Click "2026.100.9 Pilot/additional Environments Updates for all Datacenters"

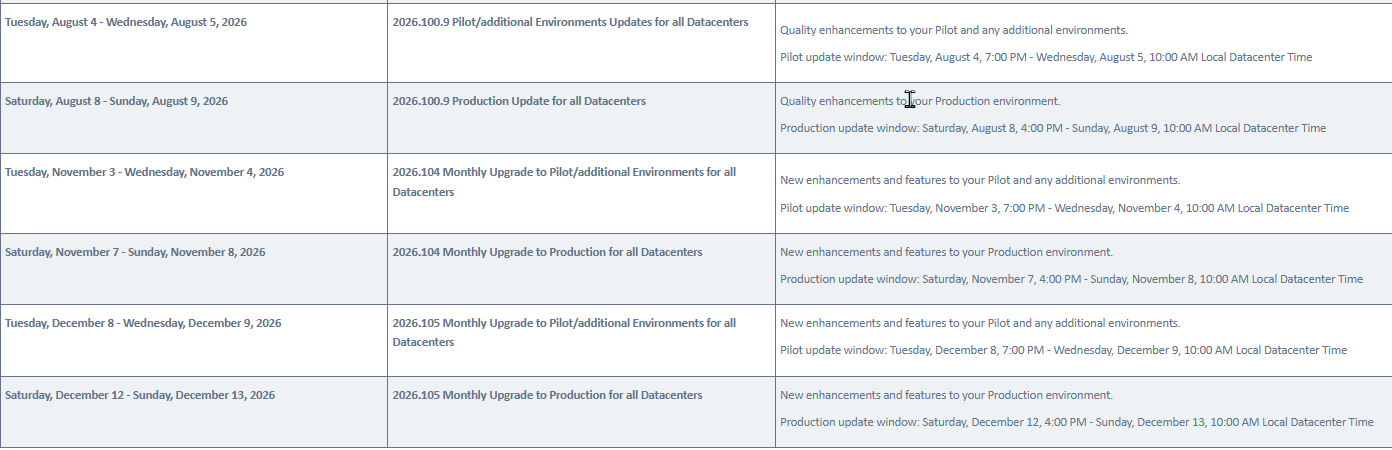[x=570, y=22]
